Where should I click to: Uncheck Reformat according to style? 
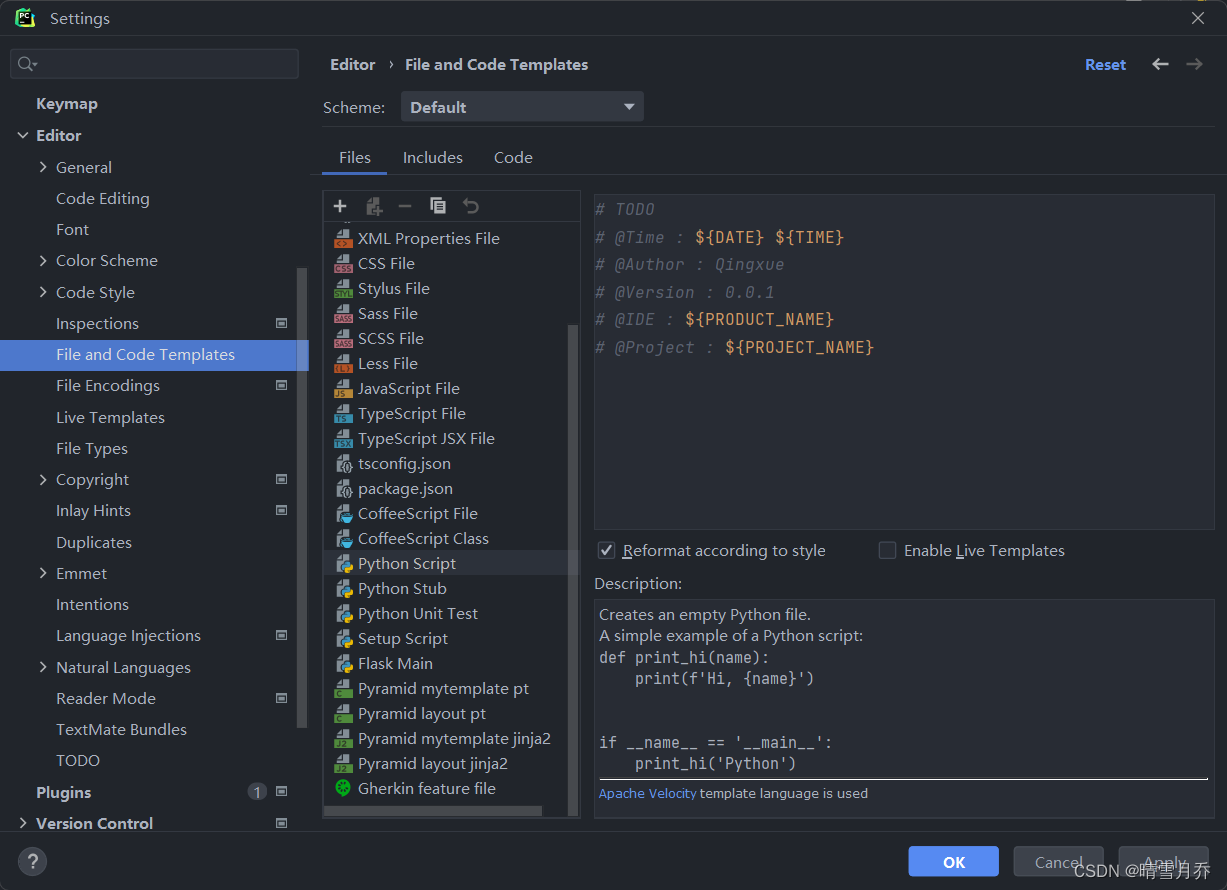click(x=606, y=550)
